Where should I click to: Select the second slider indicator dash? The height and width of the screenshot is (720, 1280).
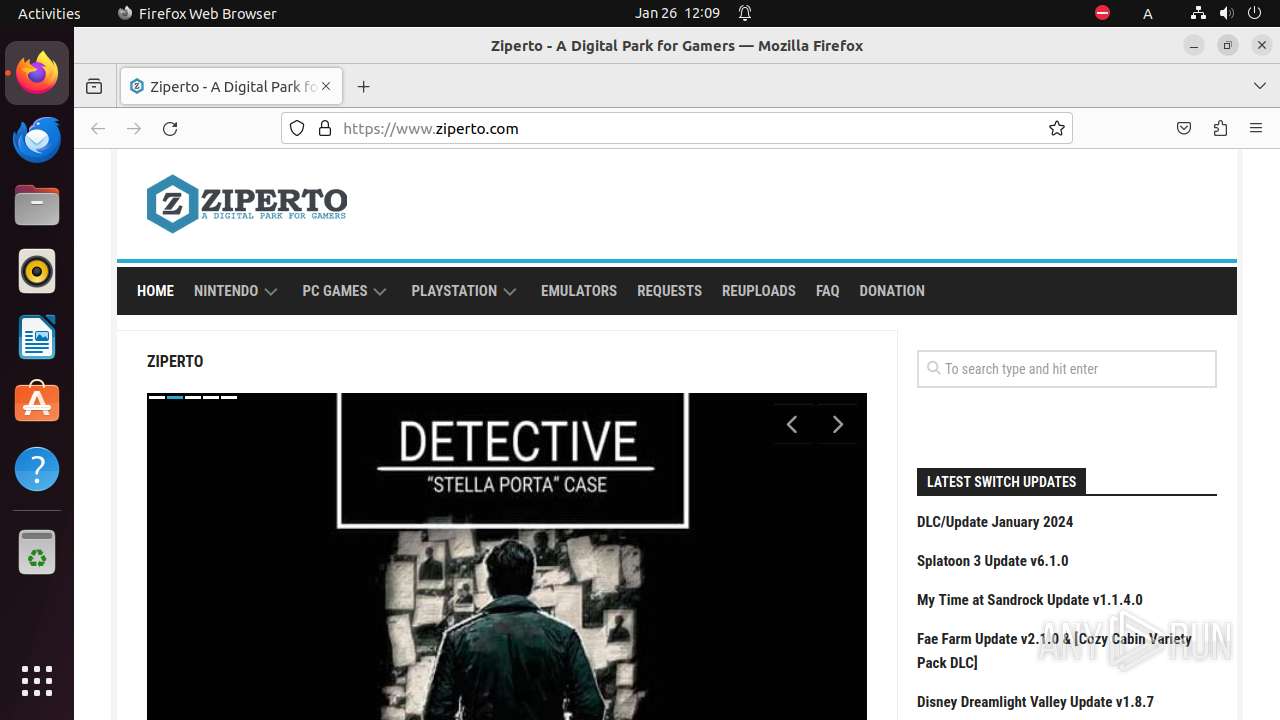pos(175,397)
